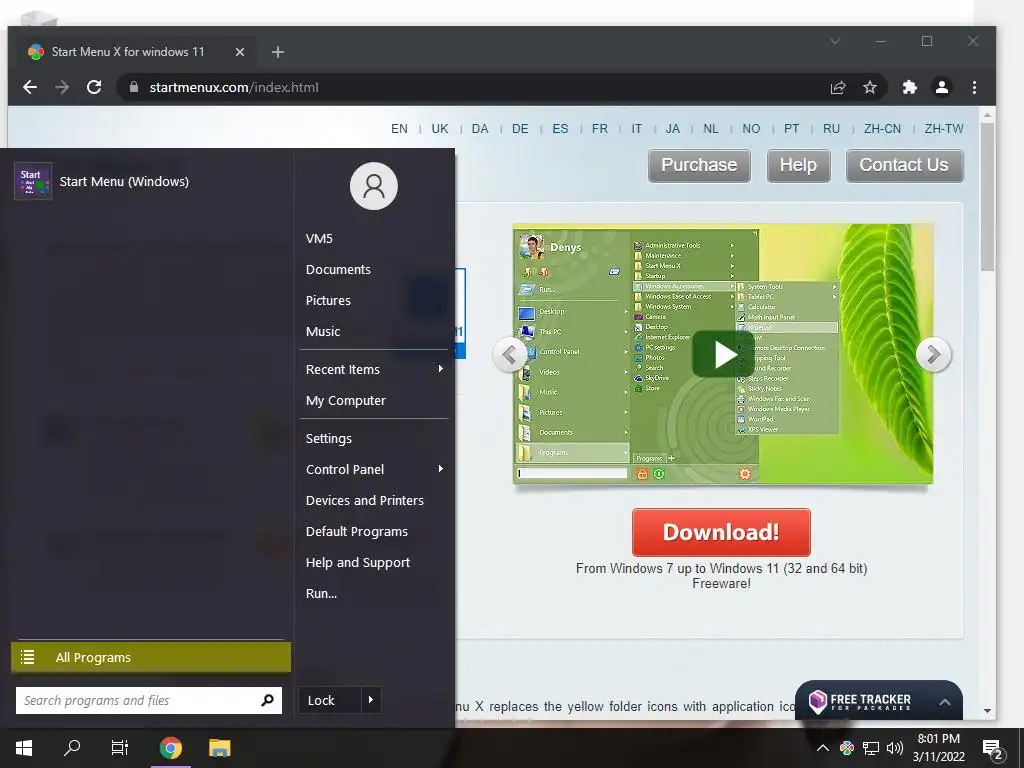Click the user avatar in start menu
The image size is (1024, 768).
click(374, 186)
